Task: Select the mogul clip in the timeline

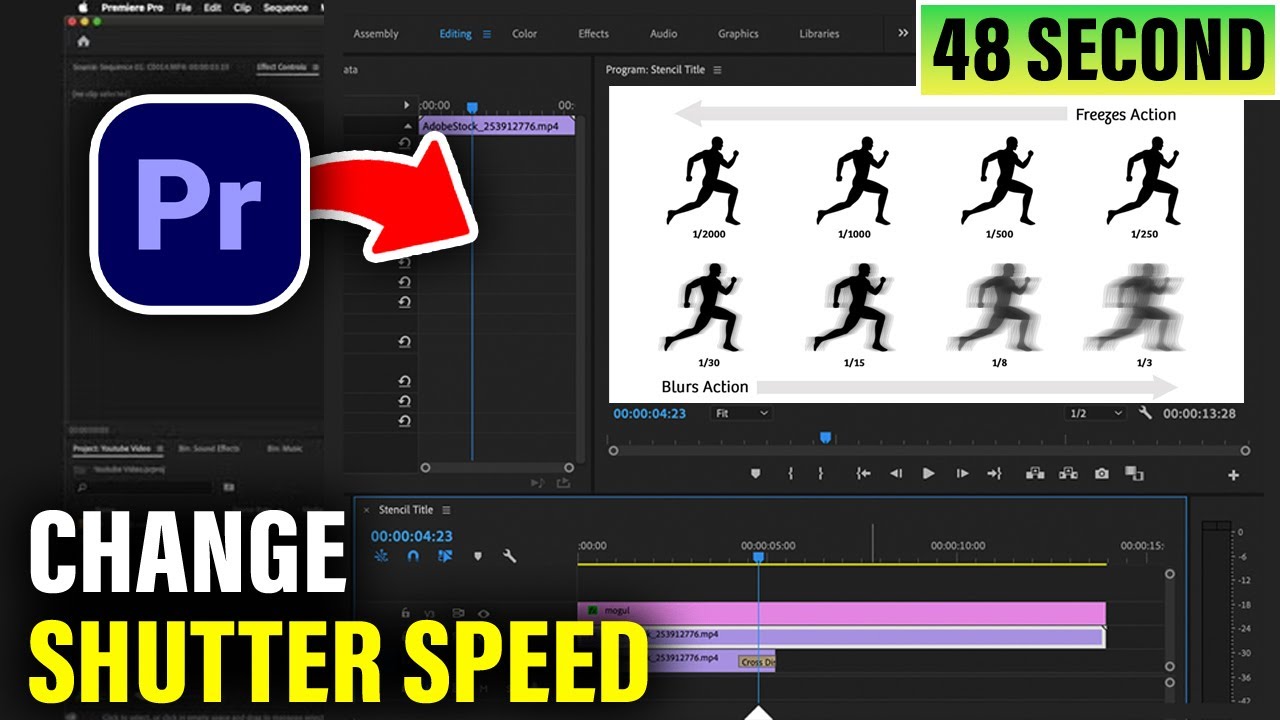Action: (842, 612)
